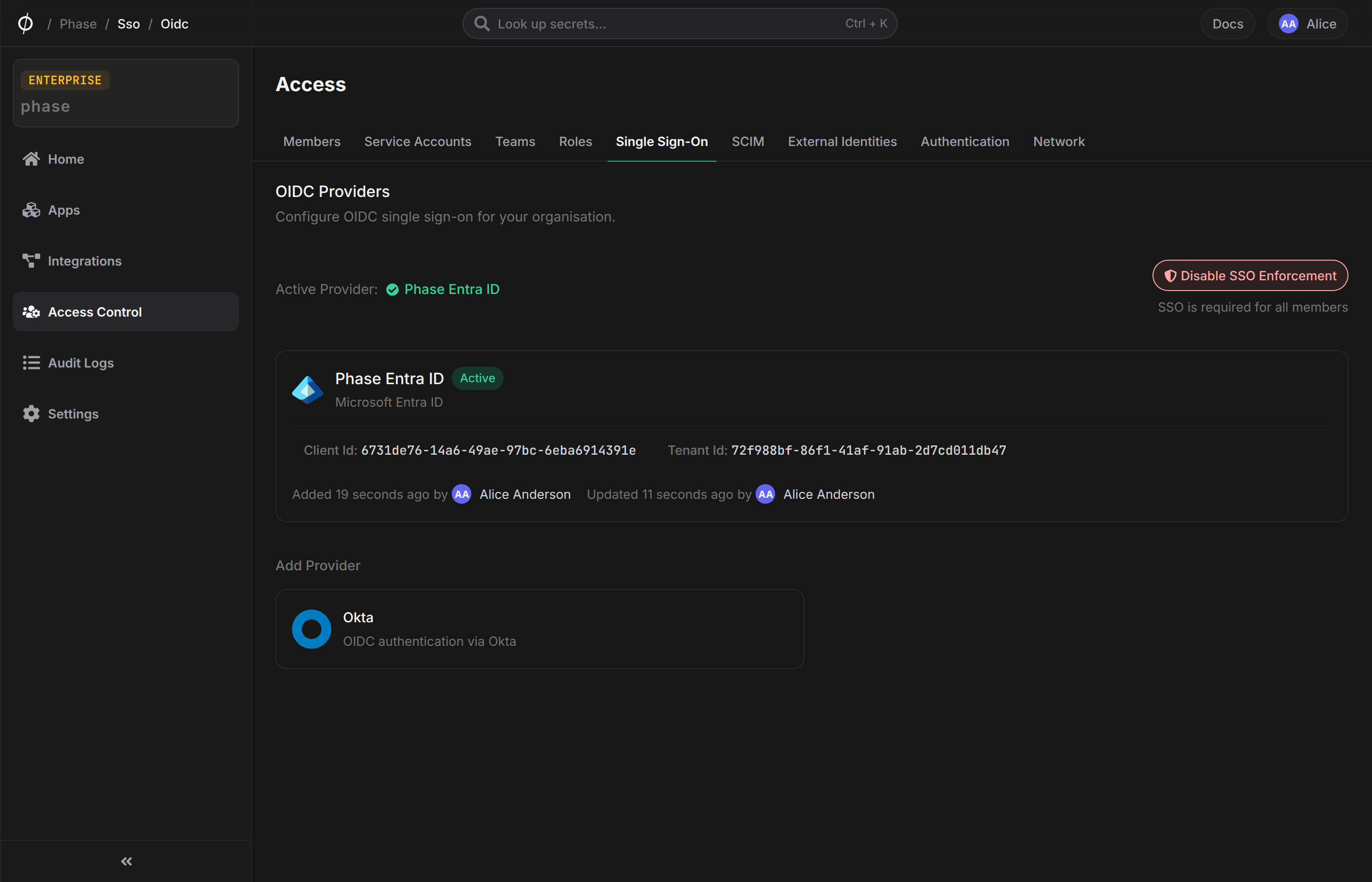Viewport: 1372px width, 882px height.
Task: Open Audit Logs
Action: (x=125, y=363)
